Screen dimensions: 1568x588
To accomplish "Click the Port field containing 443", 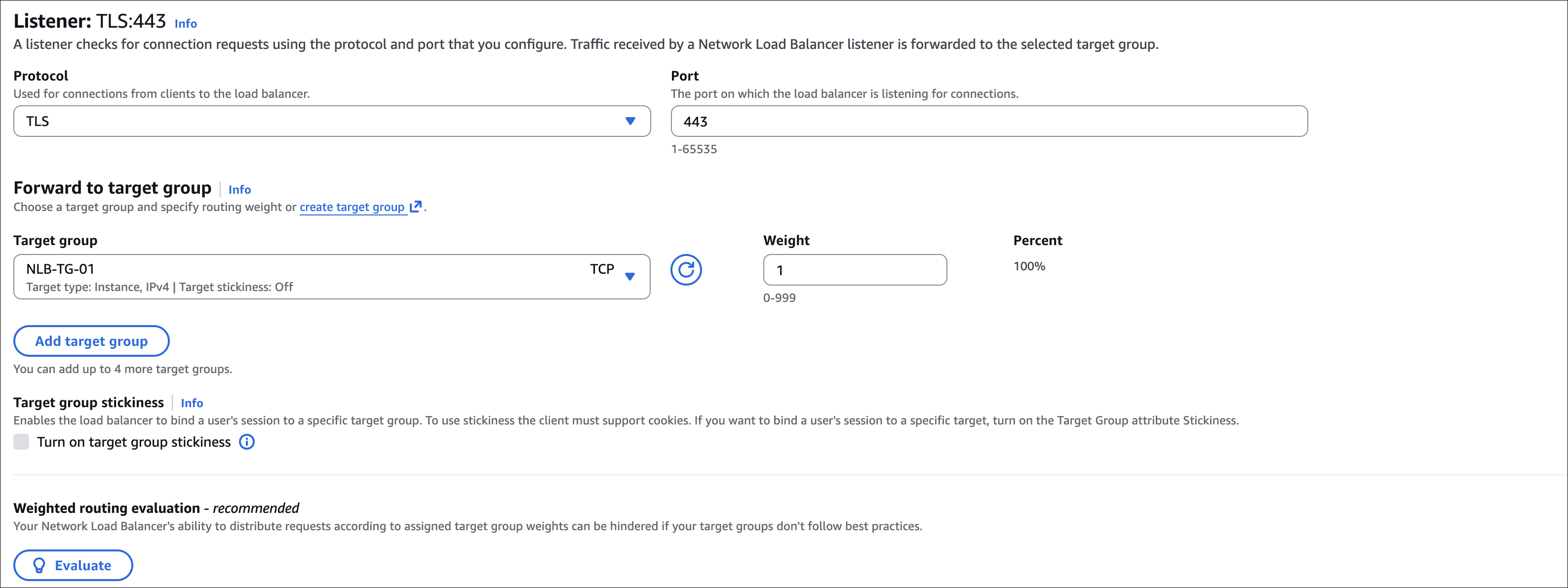I will [x=988, y=121].
